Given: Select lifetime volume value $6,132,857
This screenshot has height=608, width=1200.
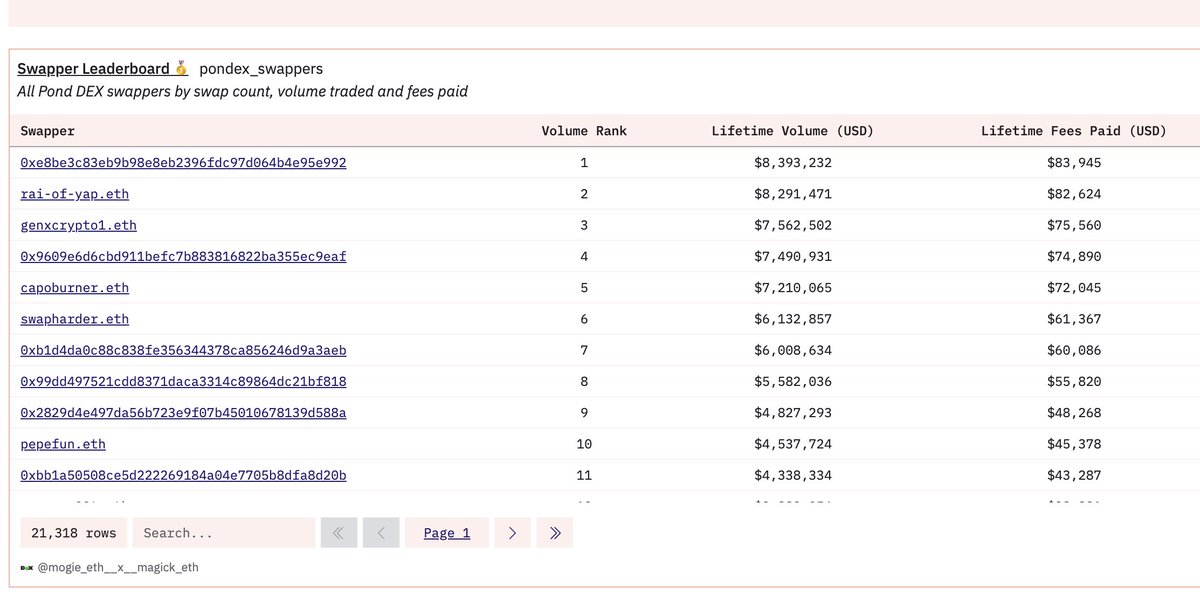Looking at the screenshot, I should pos(793,319).
